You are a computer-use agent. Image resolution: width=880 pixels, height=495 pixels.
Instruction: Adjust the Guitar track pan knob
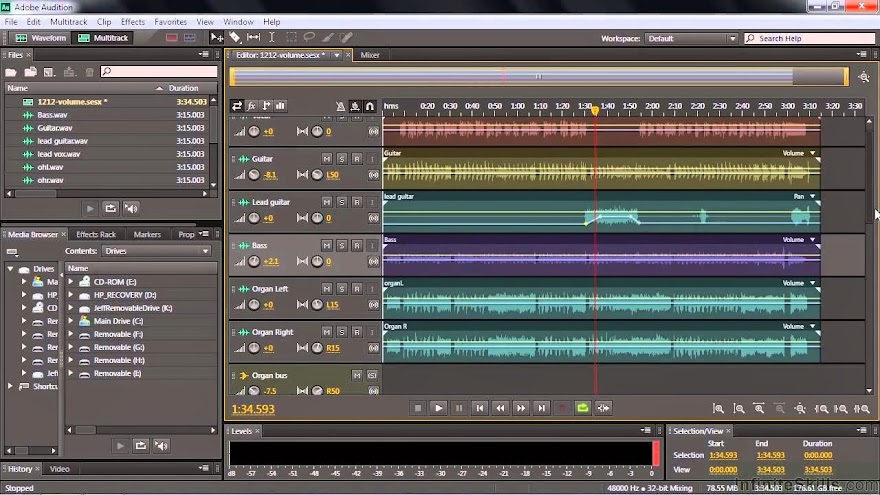pyautogui.click(x=317, y=175)
